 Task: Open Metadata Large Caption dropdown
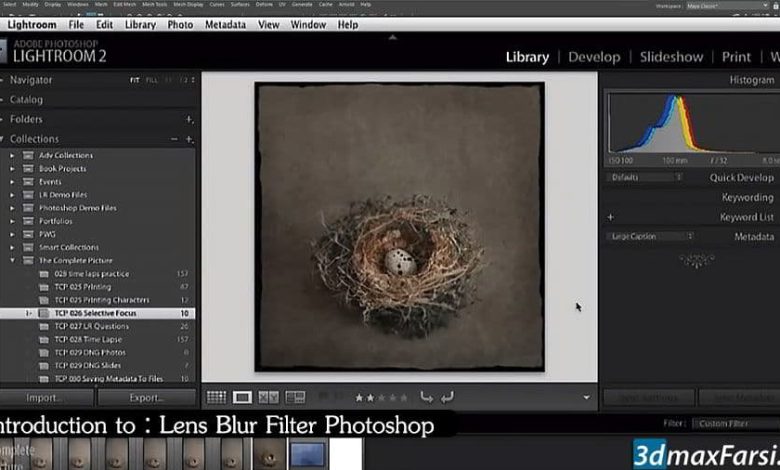pos(651,236)
